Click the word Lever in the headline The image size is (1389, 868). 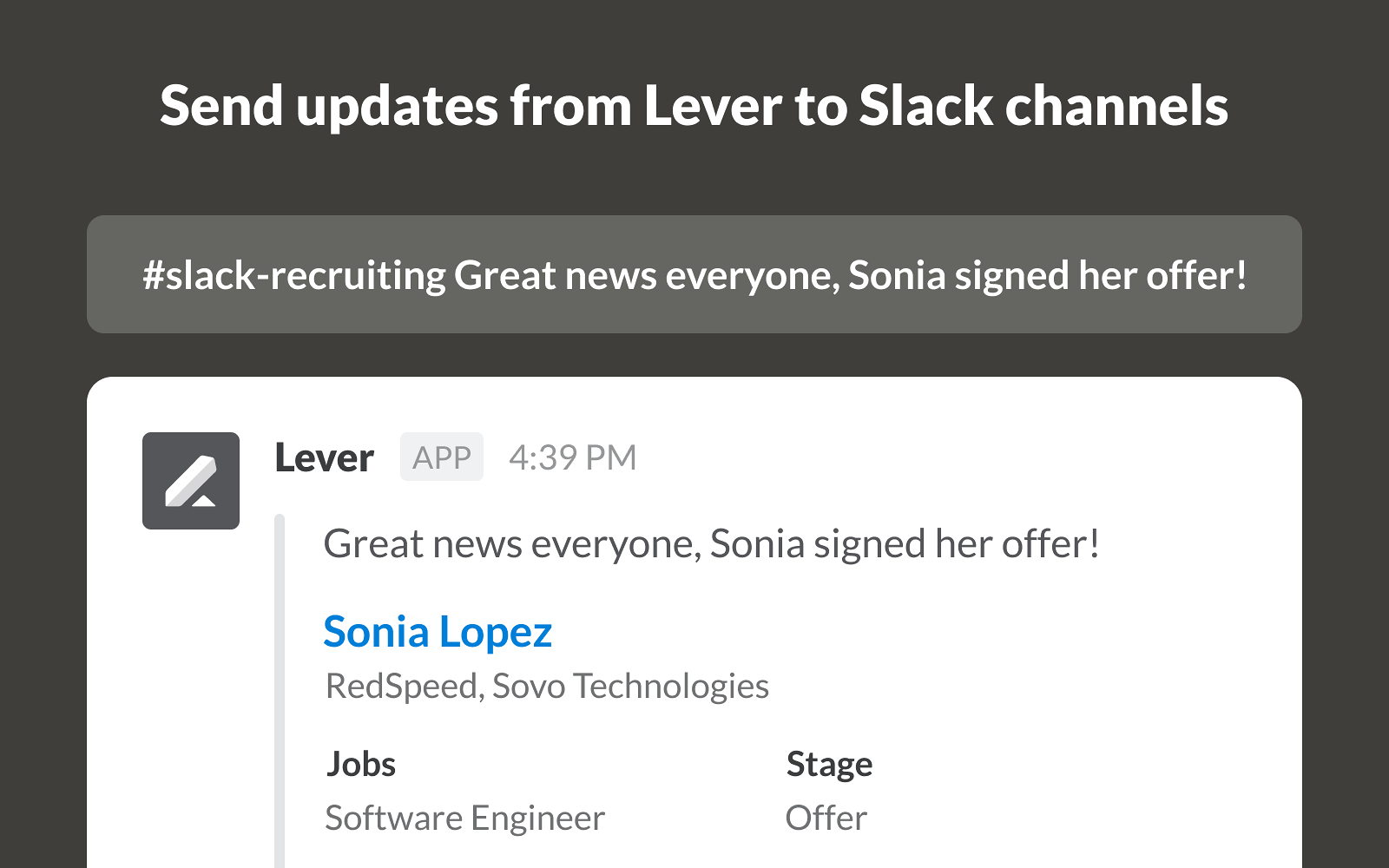712,106
